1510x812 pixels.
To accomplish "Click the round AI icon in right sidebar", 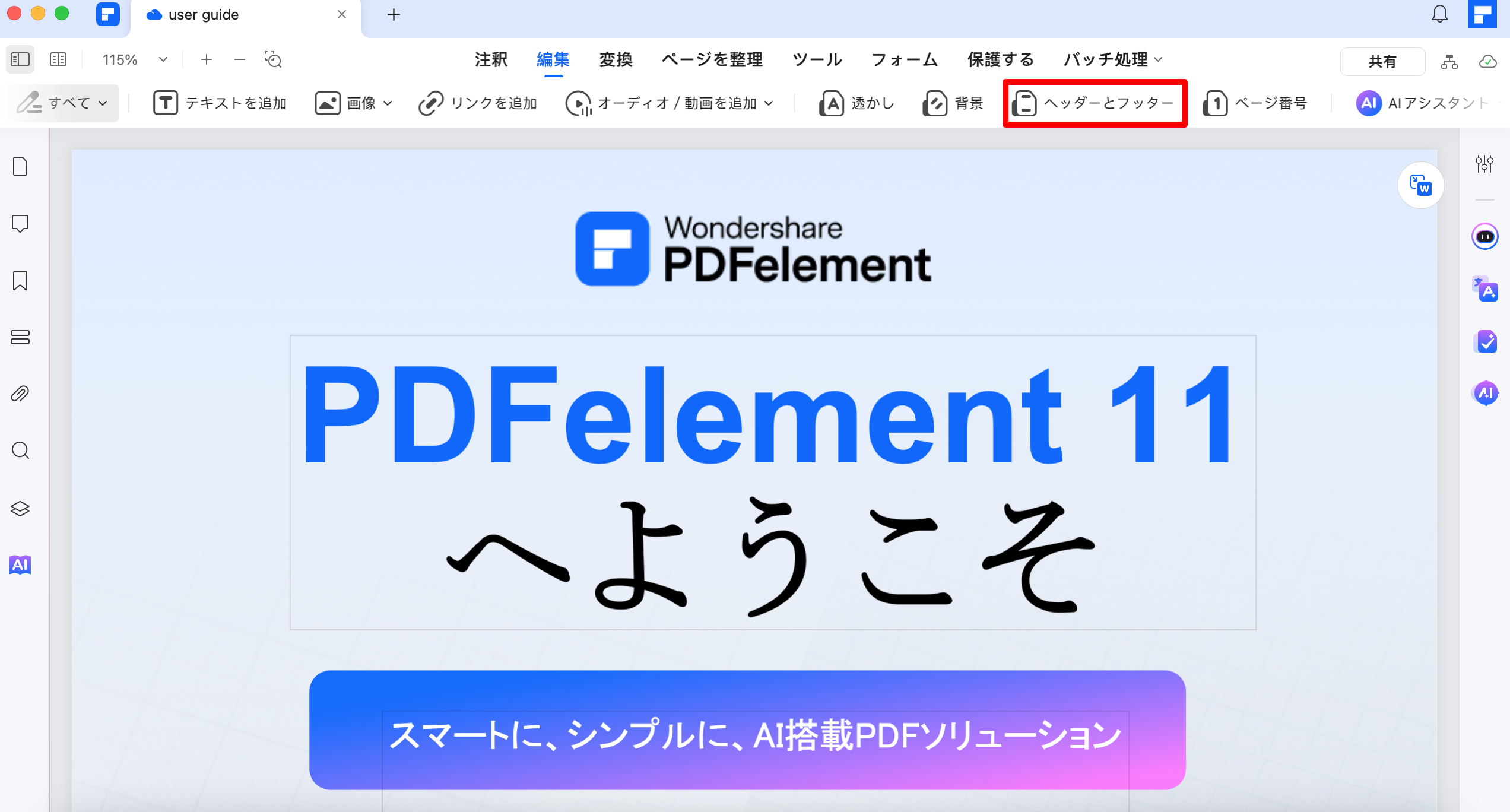I will tap(1485, 393).
